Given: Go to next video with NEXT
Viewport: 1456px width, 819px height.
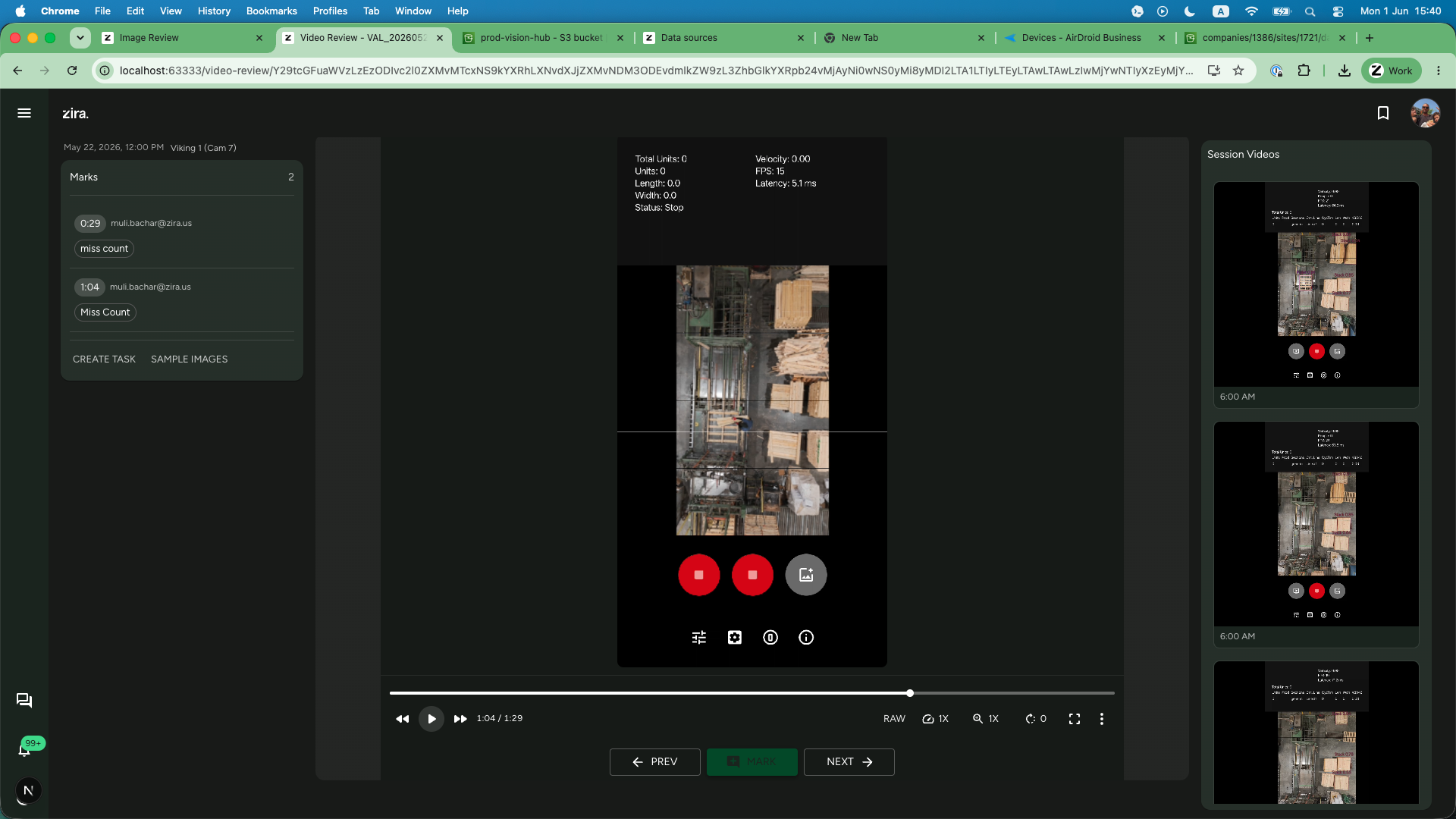Looking at the screenshot, I should click(x=849, y=762).
